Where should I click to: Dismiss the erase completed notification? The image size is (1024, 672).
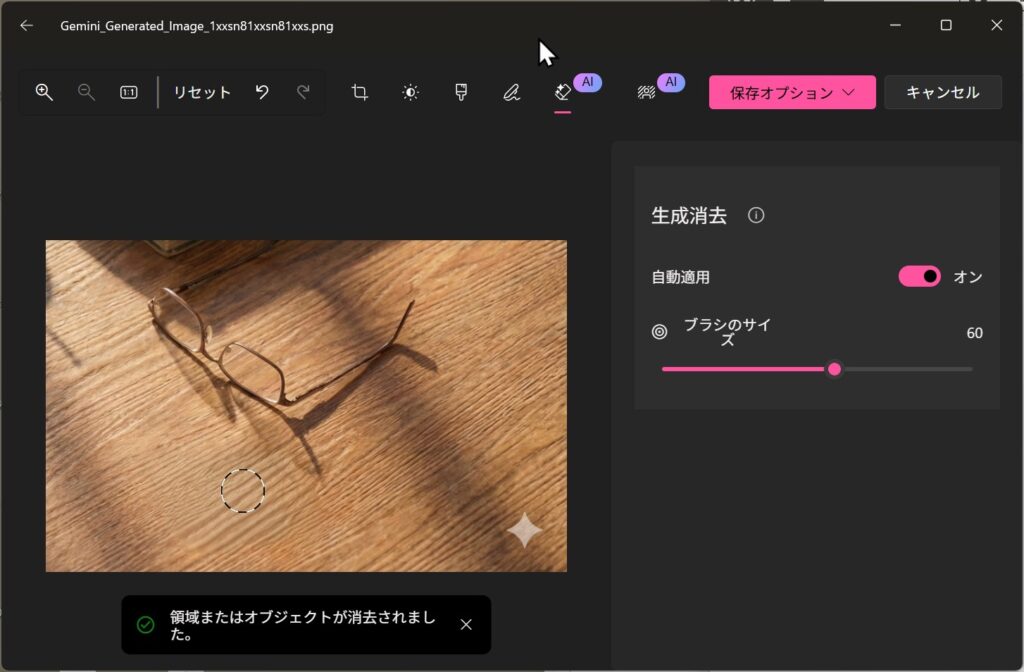tap(466, 625)
